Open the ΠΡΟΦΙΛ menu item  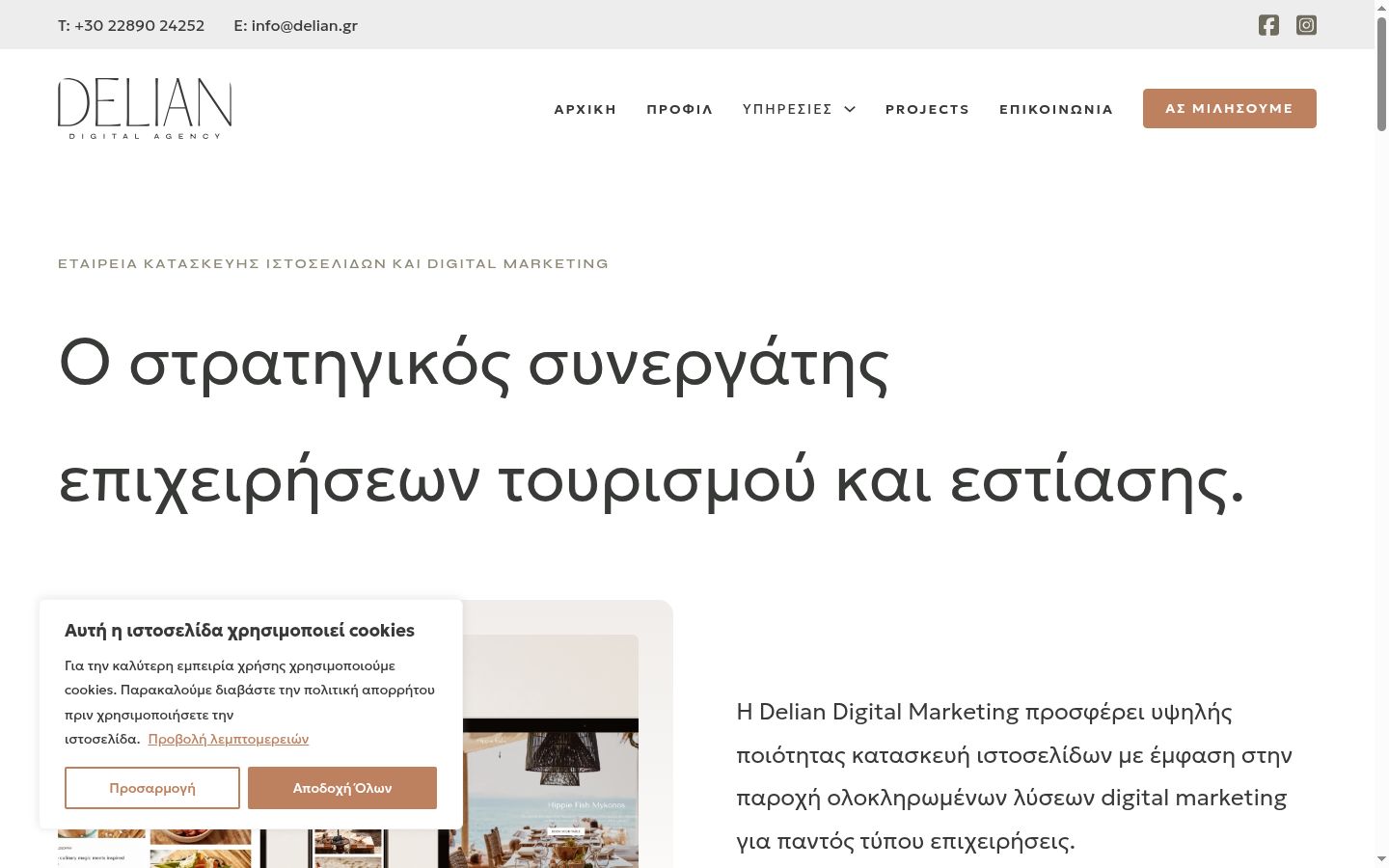[680, 109]
